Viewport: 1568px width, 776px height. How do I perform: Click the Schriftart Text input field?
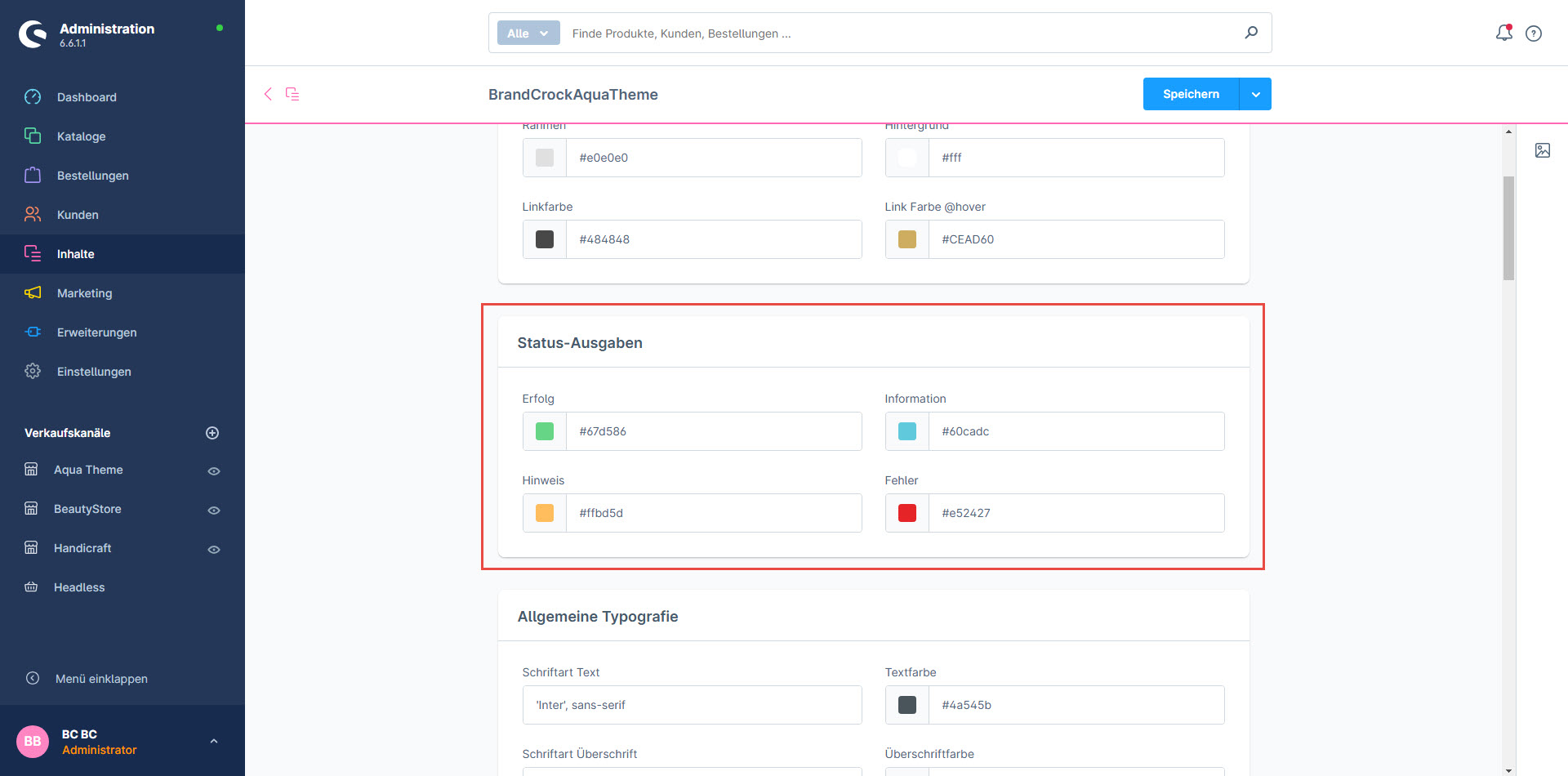(x=692, y=705)
